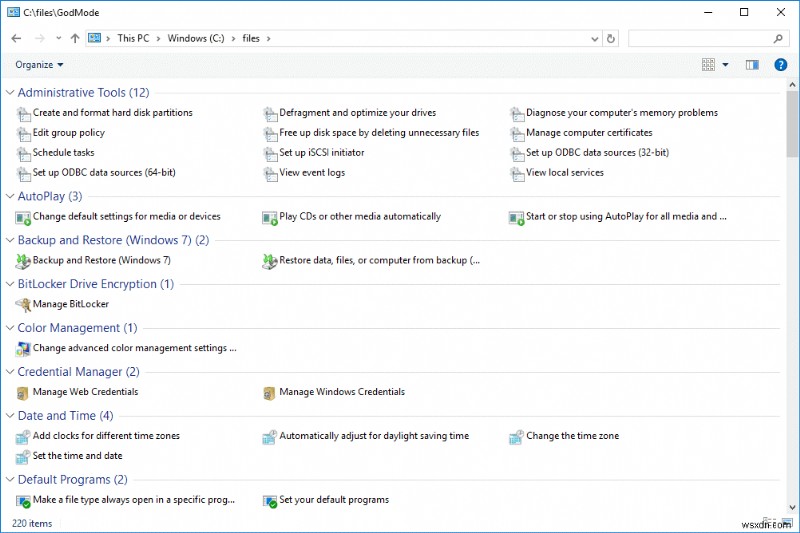The image size is (800, 533).
Task: Click the vertical scrollbar thumb
Action: point(792,124)
